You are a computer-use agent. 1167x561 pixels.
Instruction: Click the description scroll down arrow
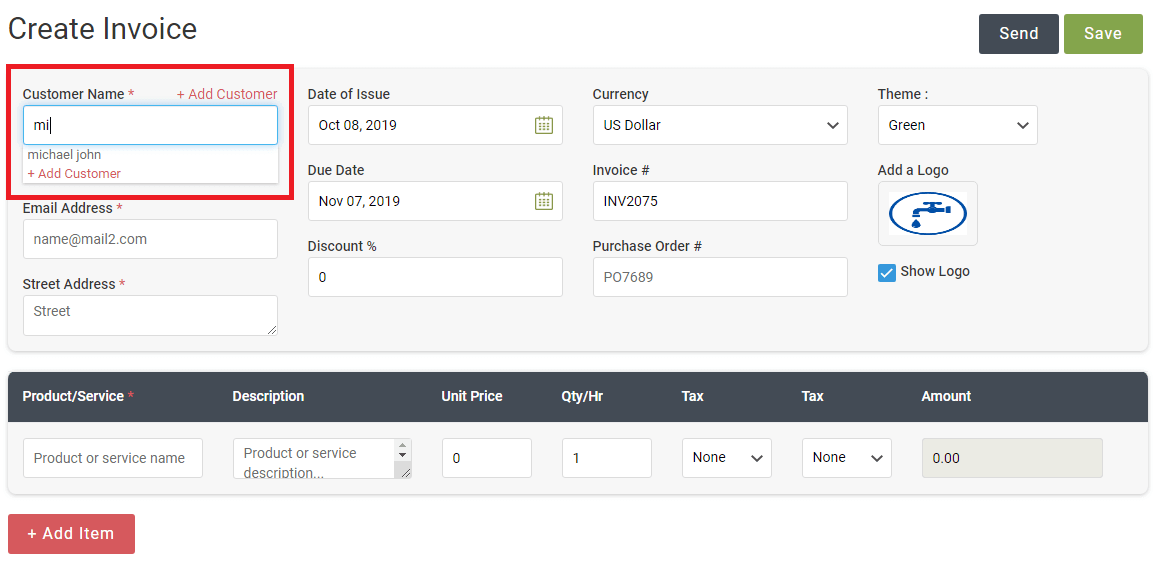coord(403,455)
